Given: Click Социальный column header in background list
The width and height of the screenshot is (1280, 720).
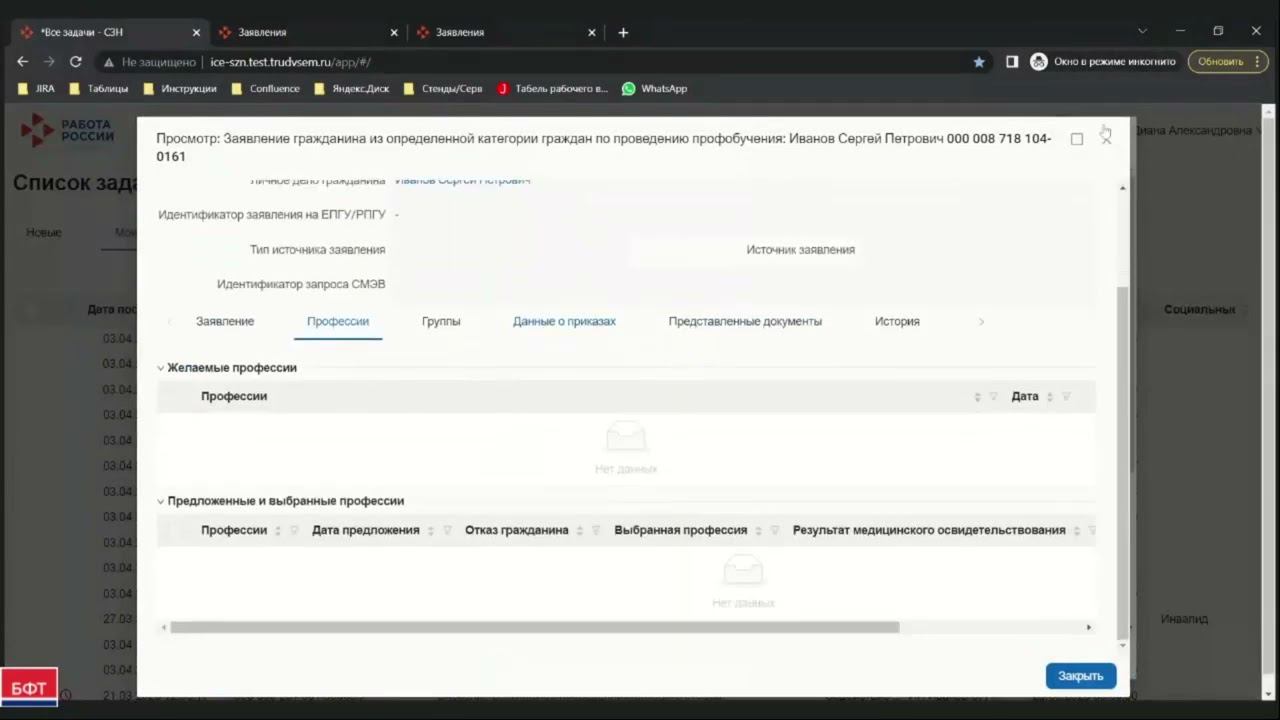Looking at the screenshot, I should coord(1200,310).
